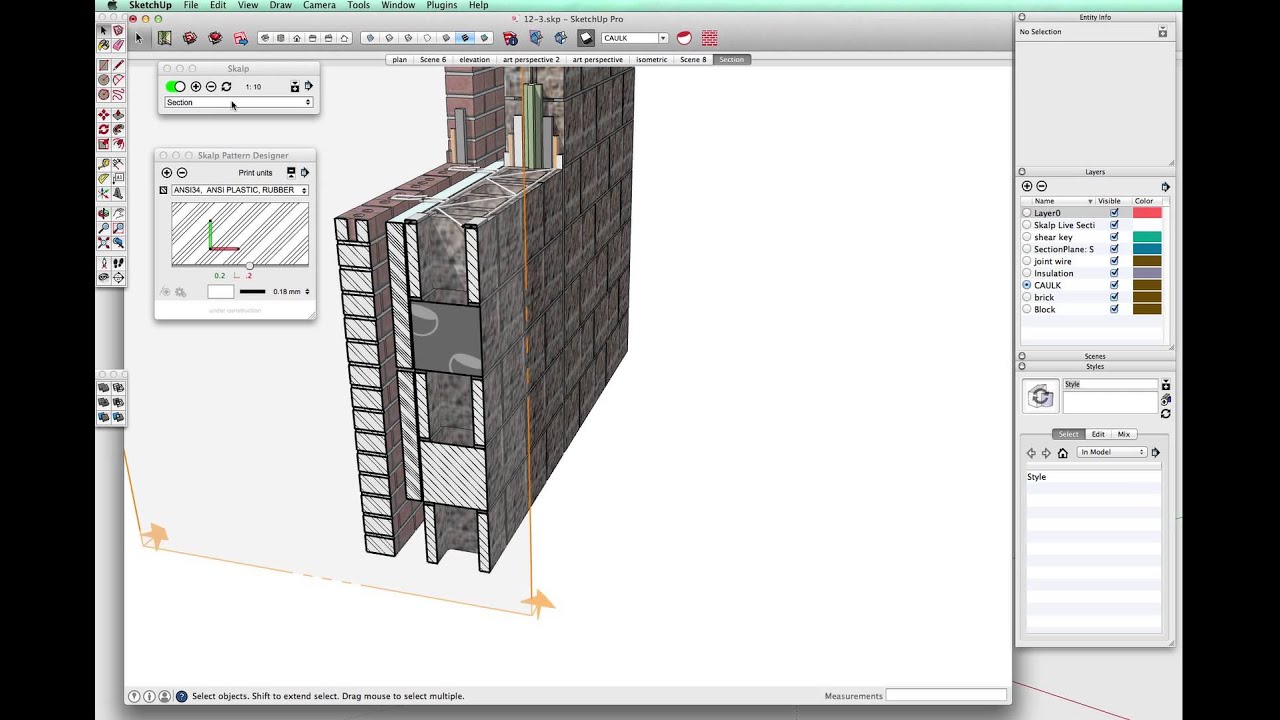
Task: Click the Iso view icon in Views toolbar
Action: coord(265,38)
